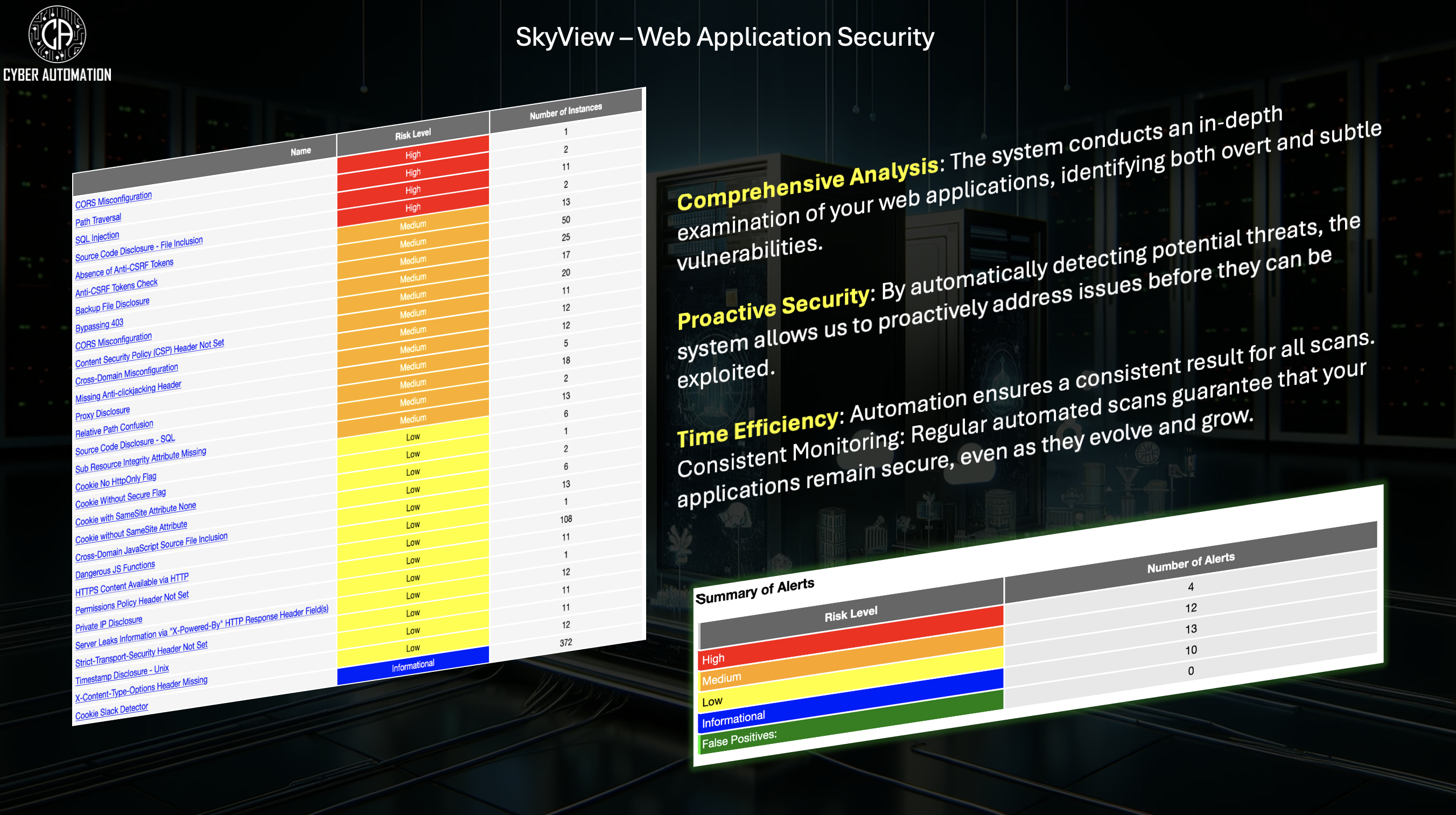Open the Backup File Disclosure link

point(113,306)
